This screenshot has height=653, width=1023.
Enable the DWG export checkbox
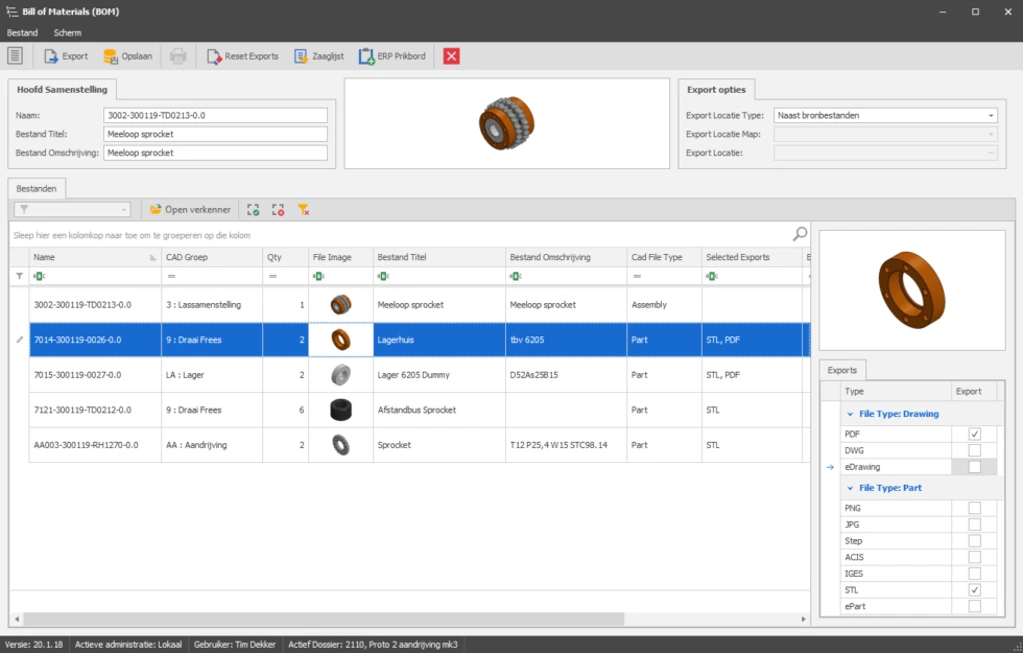[975, 451]
